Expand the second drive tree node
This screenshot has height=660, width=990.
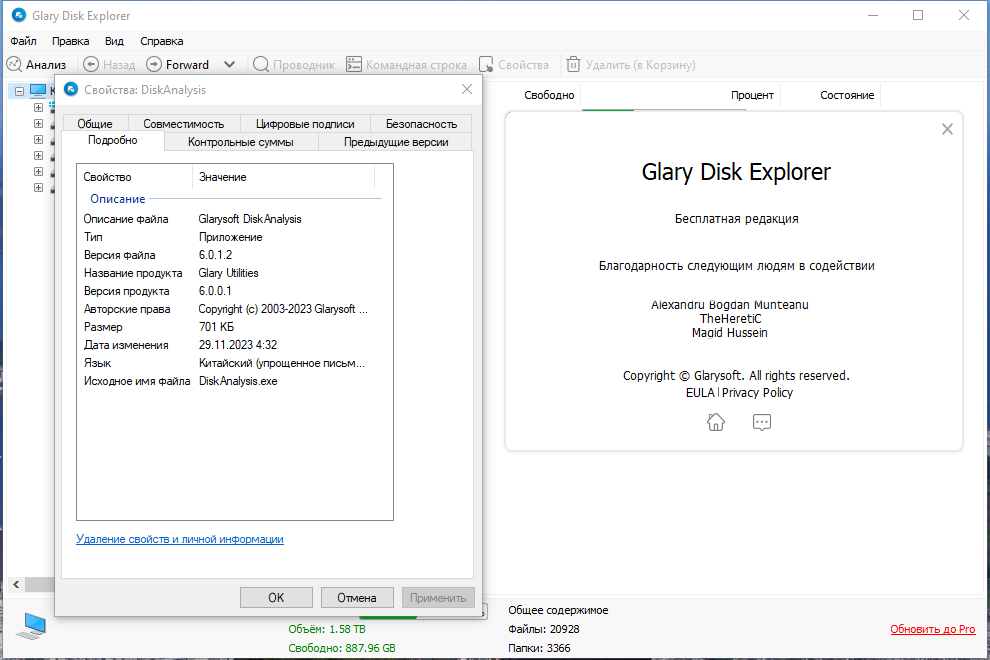click(x=39, y=124)
